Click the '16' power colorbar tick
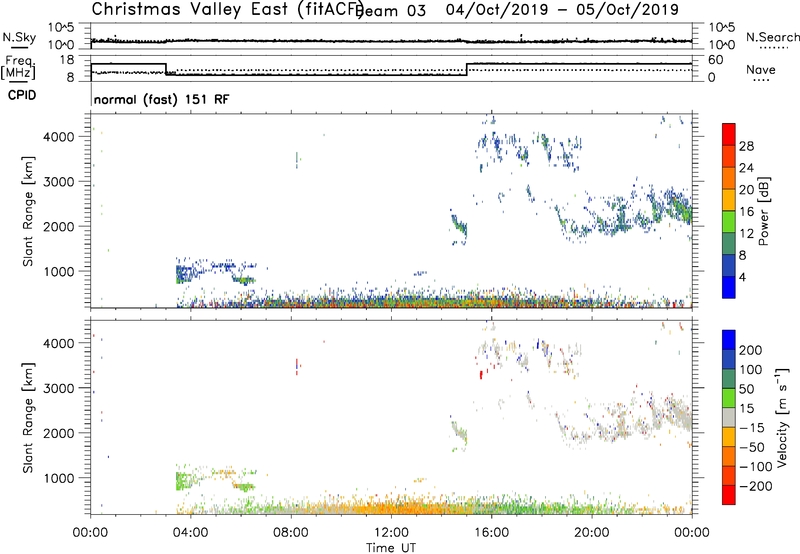This screenshot has height=554, width=800. coord(746,212)
